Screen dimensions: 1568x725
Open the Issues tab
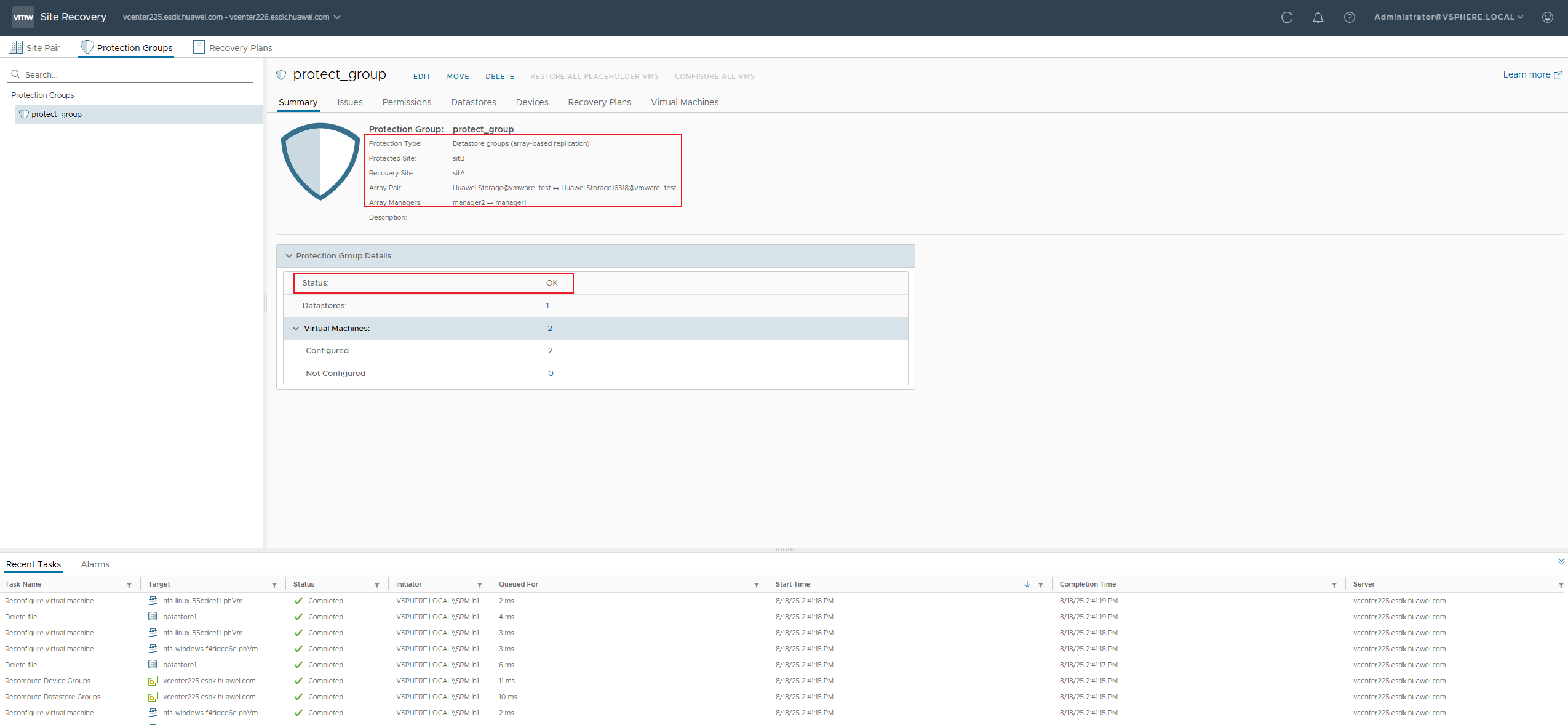[350, 102]
